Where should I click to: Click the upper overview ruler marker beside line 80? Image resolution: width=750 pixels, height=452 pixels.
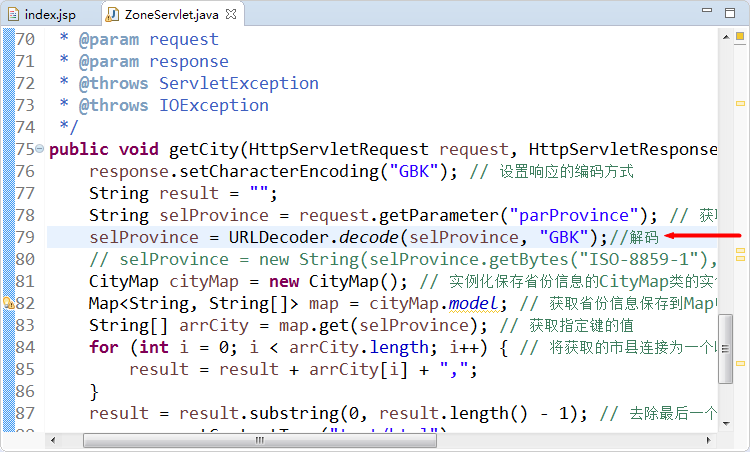[740, 251]
